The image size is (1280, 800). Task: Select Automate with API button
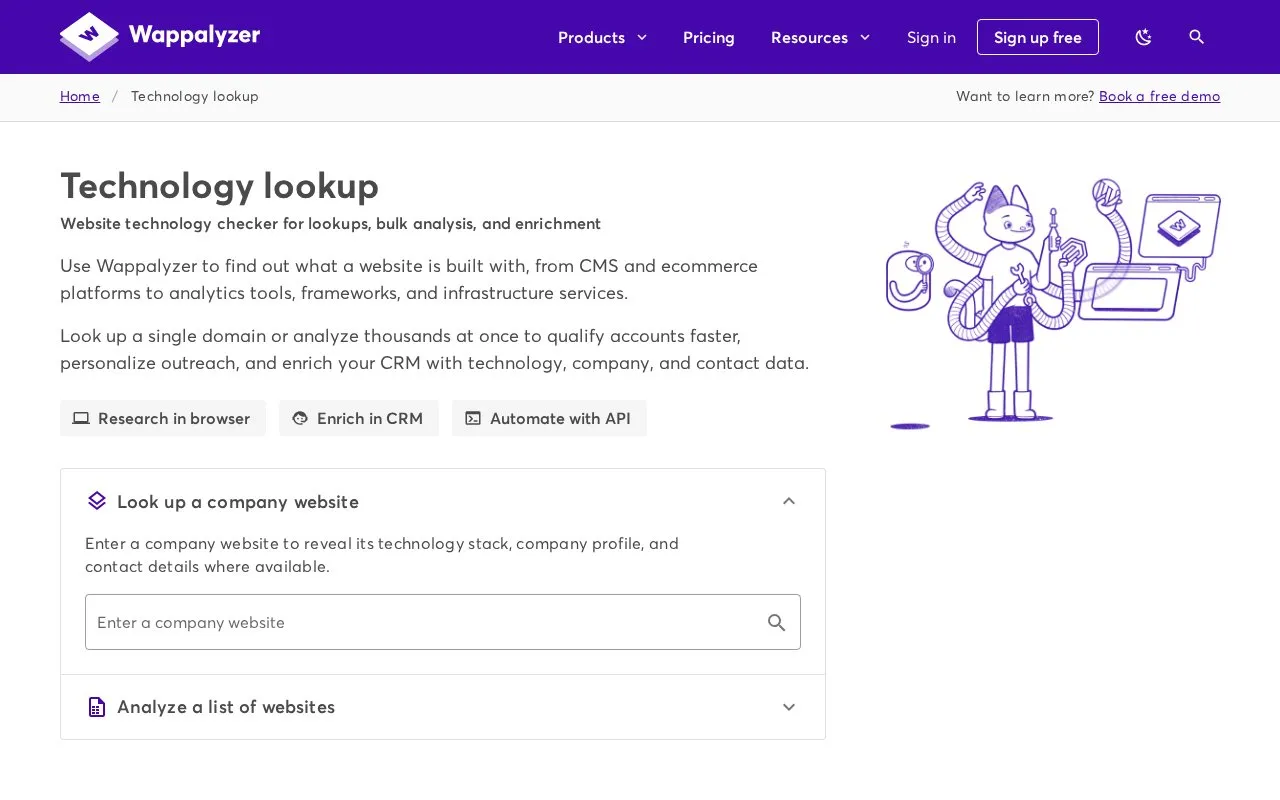pos(549,418)
